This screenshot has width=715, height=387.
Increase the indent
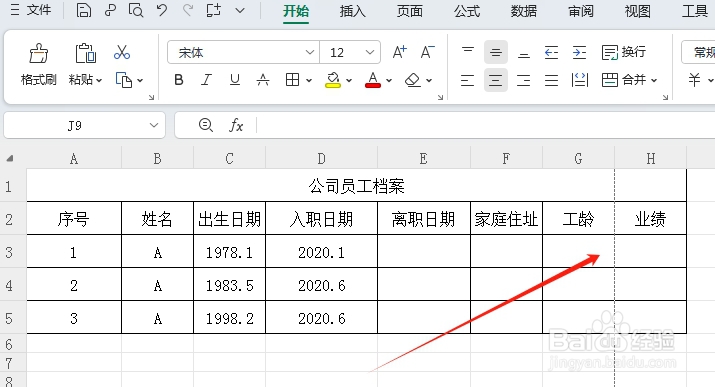click(580, 52)
